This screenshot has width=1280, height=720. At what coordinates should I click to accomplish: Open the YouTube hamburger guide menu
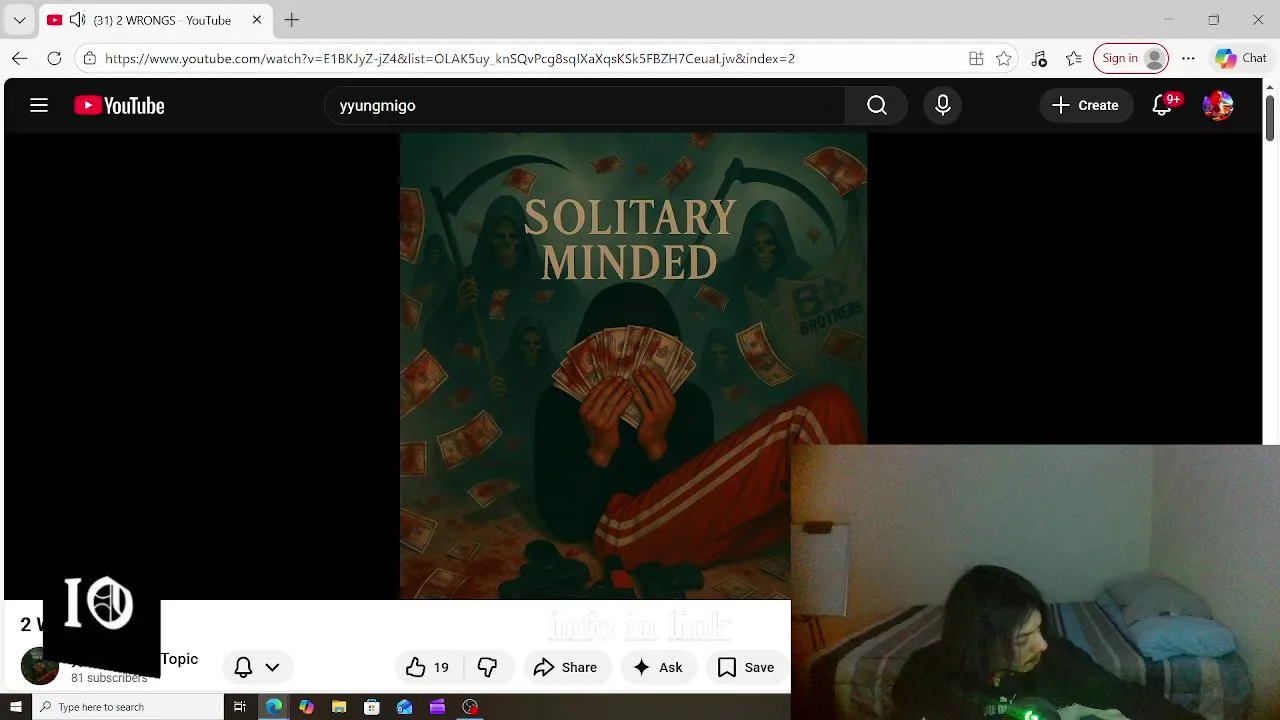pyautogui.click(x=39, y=105)
